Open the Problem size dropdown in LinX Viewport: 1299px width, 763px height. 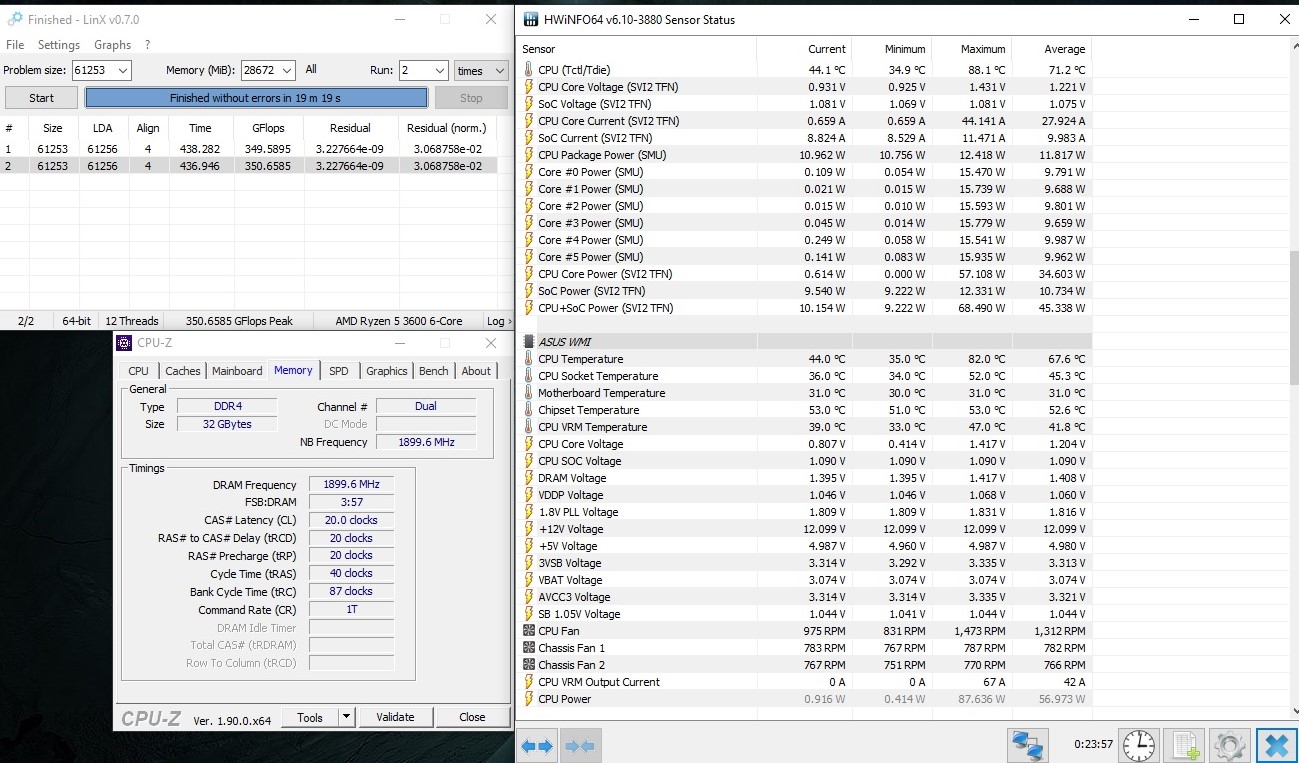coord(123,70)
